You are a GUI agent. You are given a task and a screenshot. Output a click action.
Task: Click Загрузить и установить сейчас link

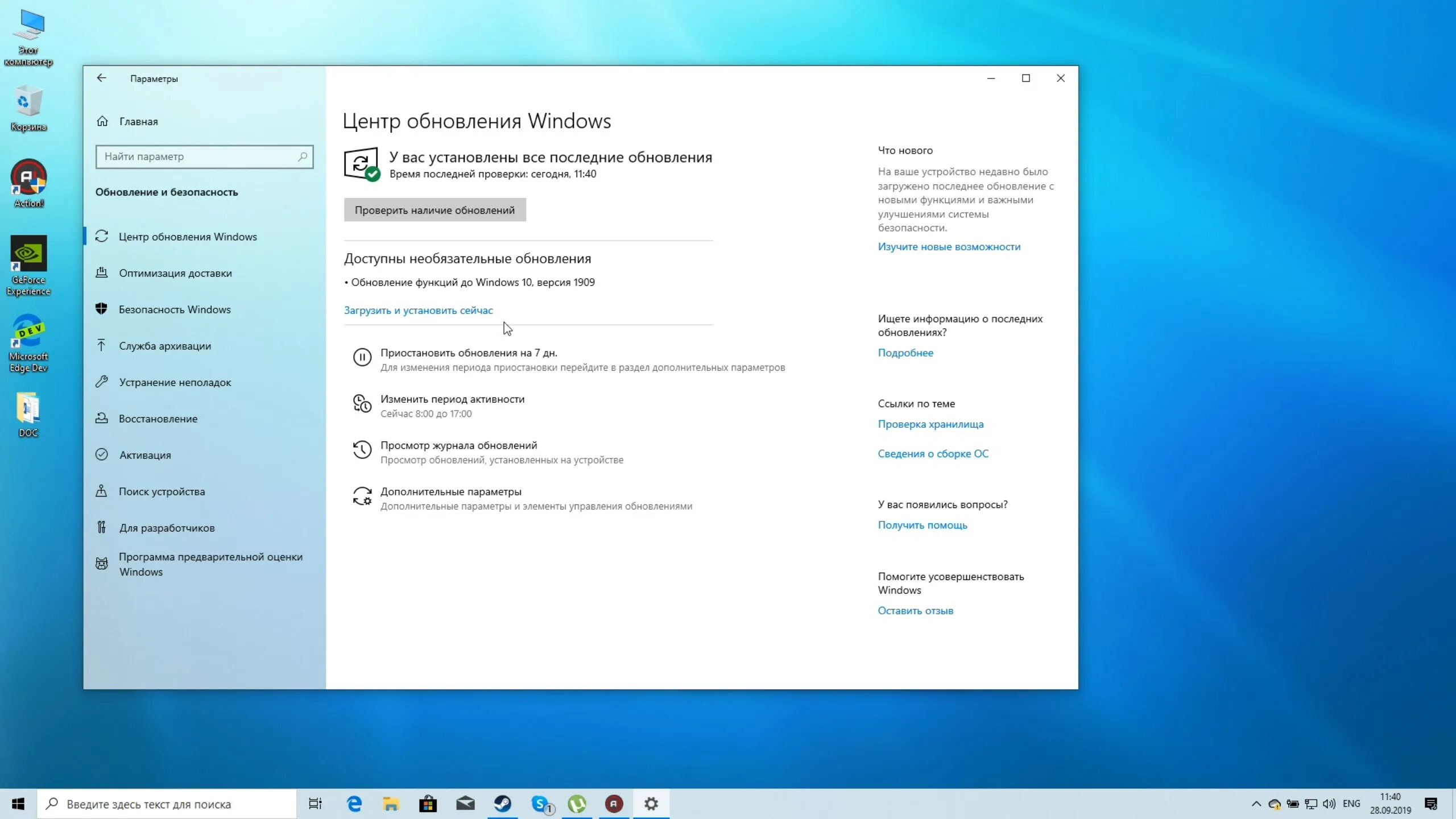point(418,310)
